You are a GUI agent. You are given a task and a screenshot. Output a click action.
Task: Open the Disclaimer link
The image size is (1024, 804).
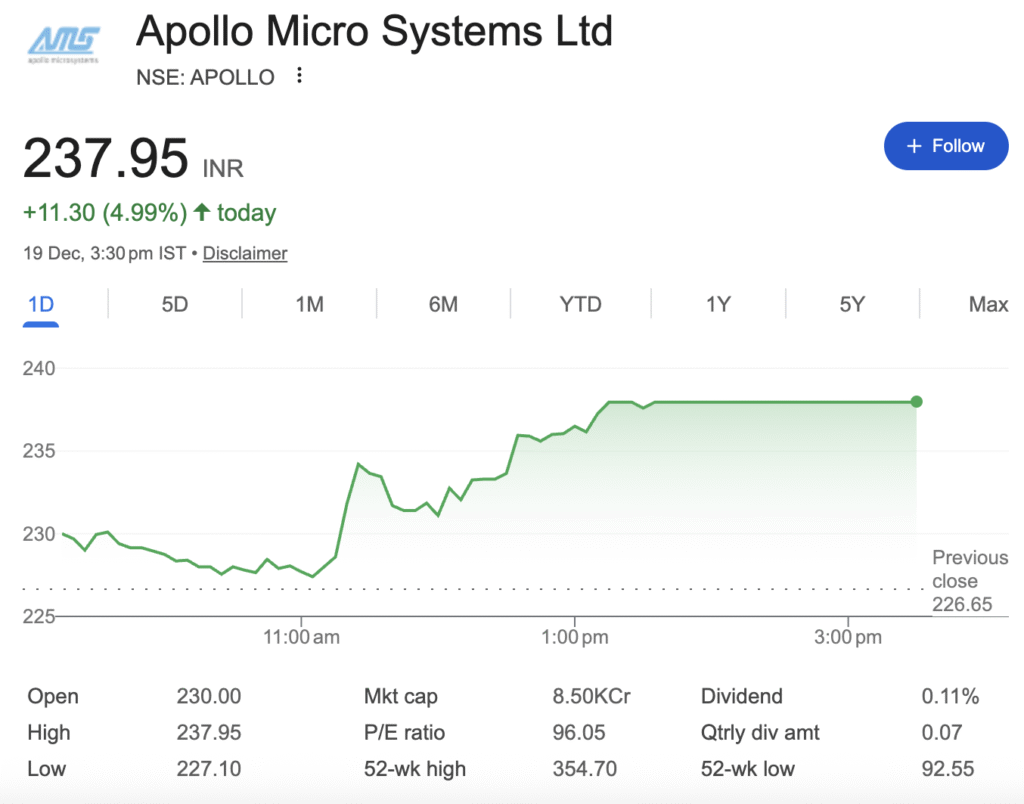point(245,253)
